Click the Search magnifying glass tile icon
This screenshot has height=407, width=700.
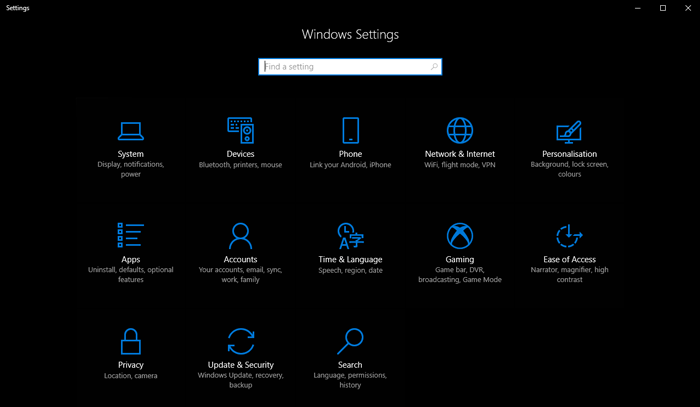350,341
